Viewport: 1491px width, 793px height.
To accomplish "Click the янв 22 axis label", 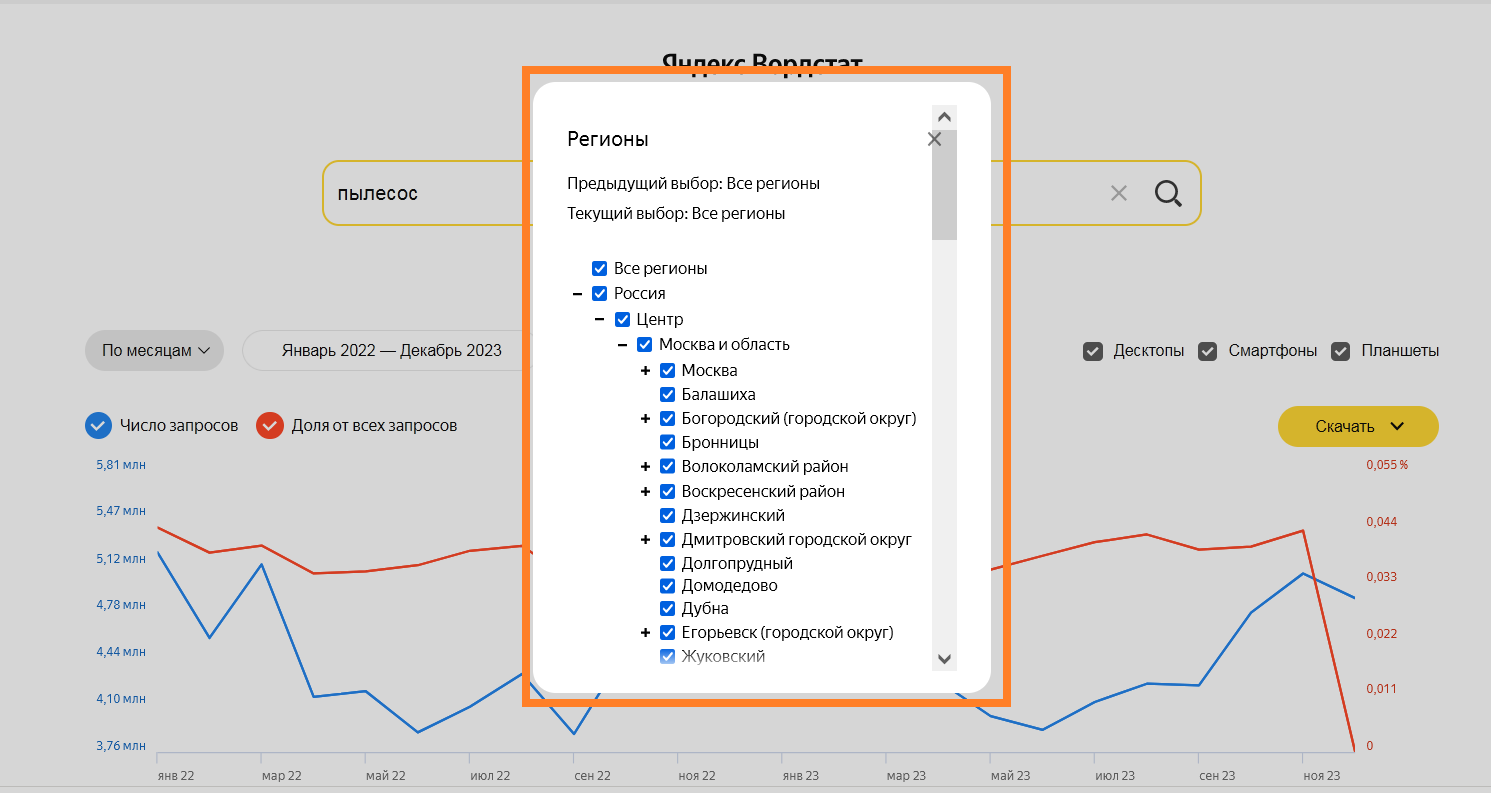I will click(175, 776).
